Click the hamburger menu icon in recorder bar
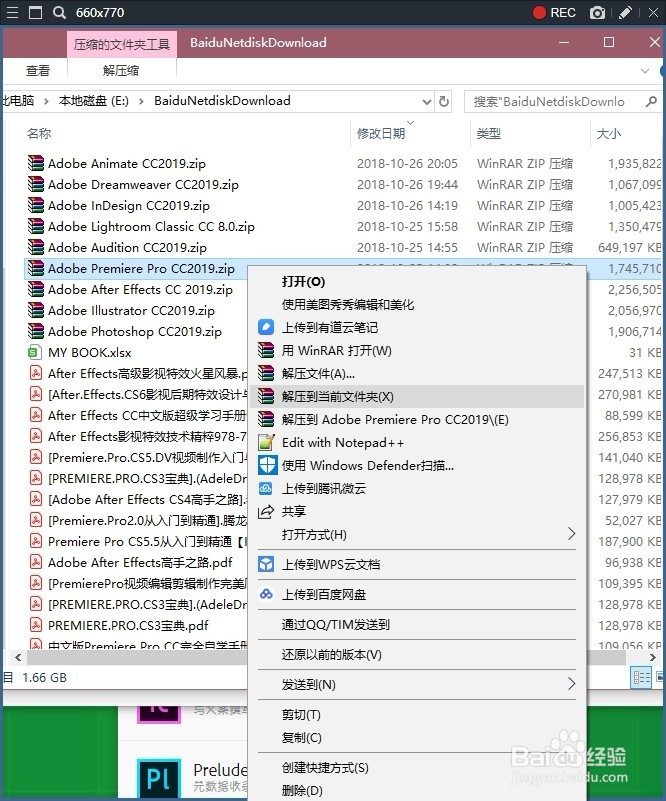666x801 pixels. (12, 12)
